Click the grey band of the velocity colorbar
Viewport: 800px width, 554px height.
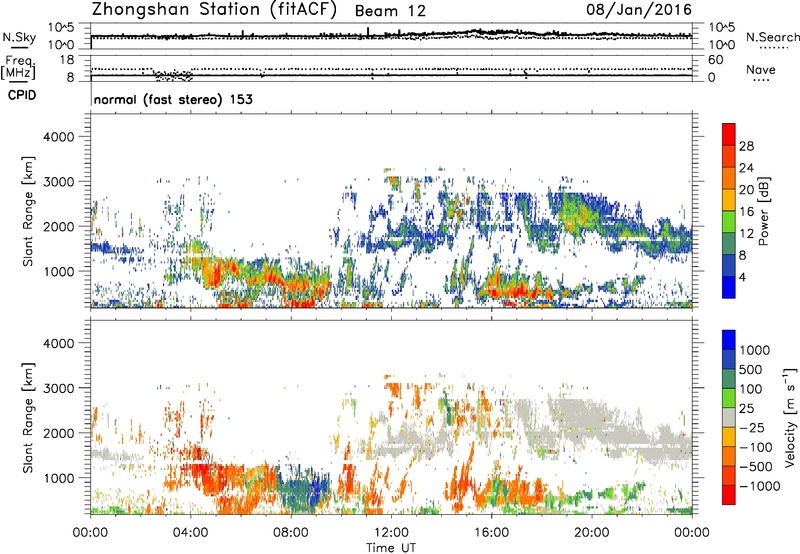[x=729, y=417]
